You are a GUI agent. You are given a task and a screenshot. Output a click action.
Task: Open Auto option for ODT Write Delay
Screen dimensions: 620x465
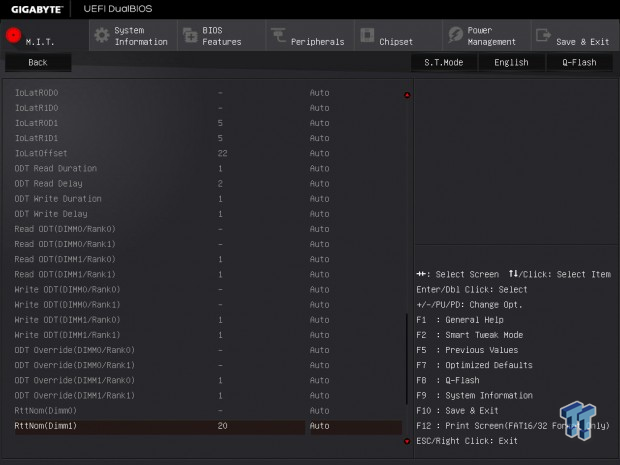coord(319,214)
